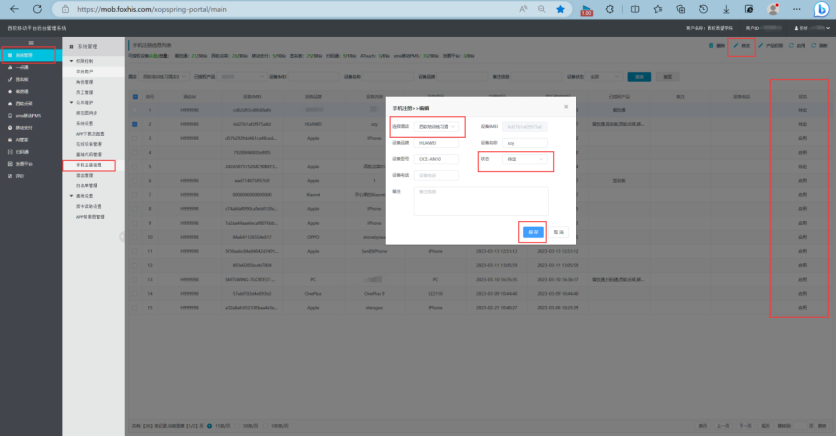
Task: Click the 取消 cancel button in dialog
Action: (x=558, y=231)
